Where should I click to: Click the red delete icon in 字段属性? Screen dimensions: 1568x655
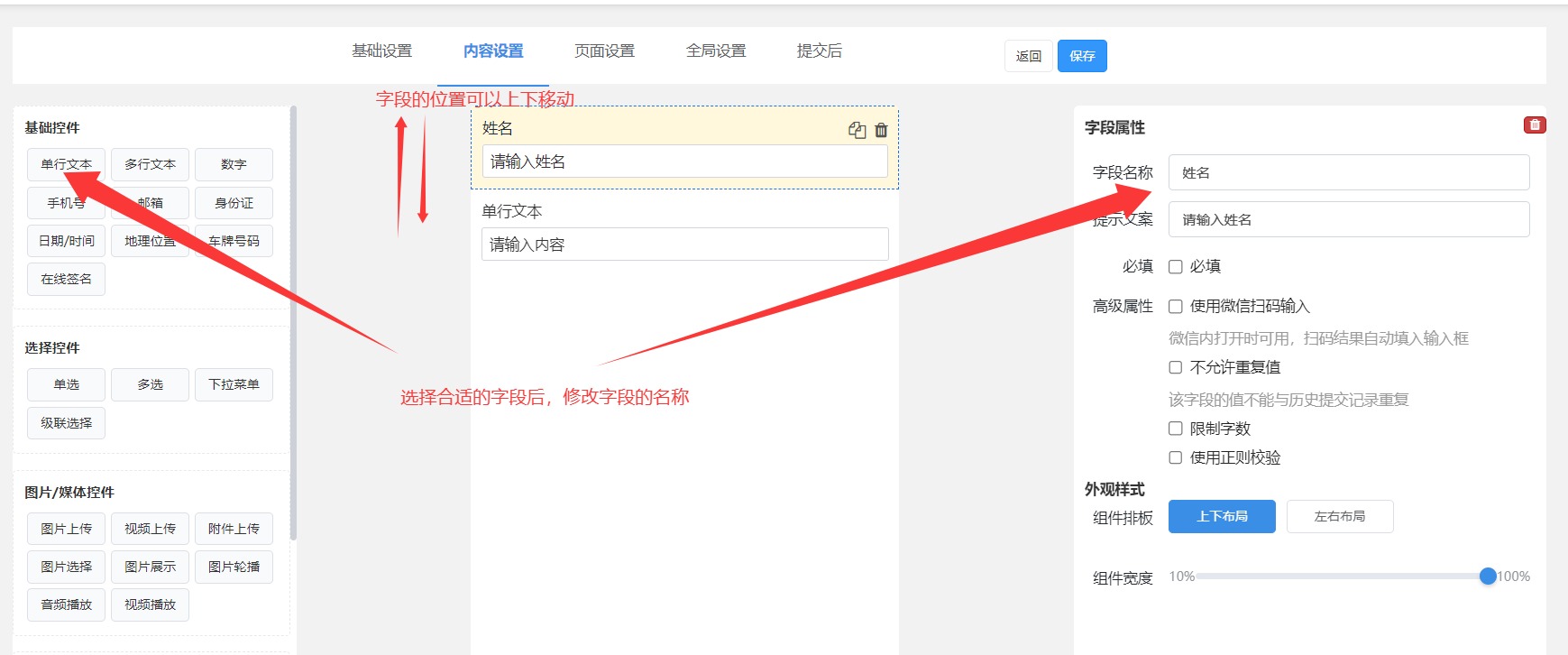tap(1534, 125)
